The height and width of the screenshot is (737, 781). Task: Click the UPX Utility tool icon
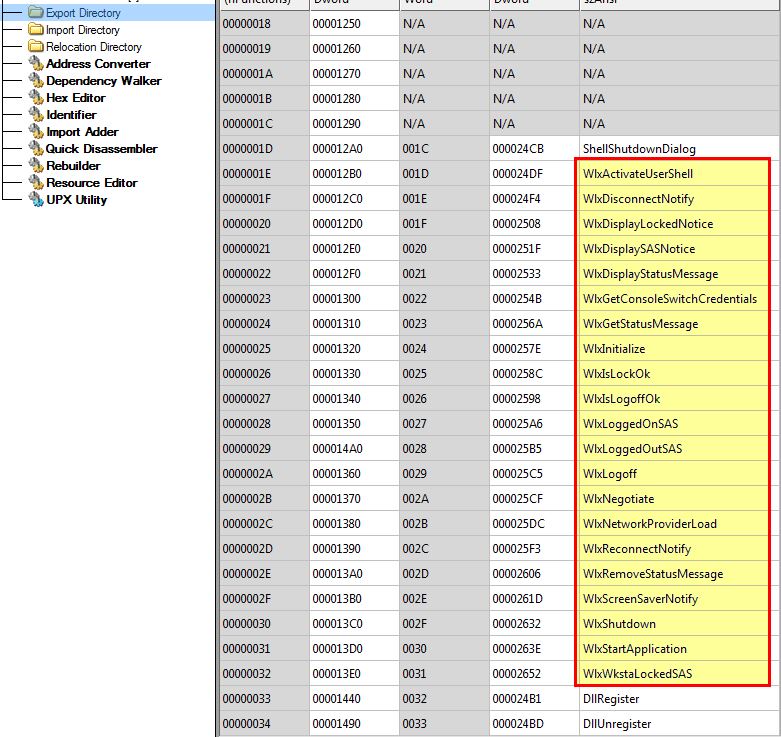click(x=36, y=199)
